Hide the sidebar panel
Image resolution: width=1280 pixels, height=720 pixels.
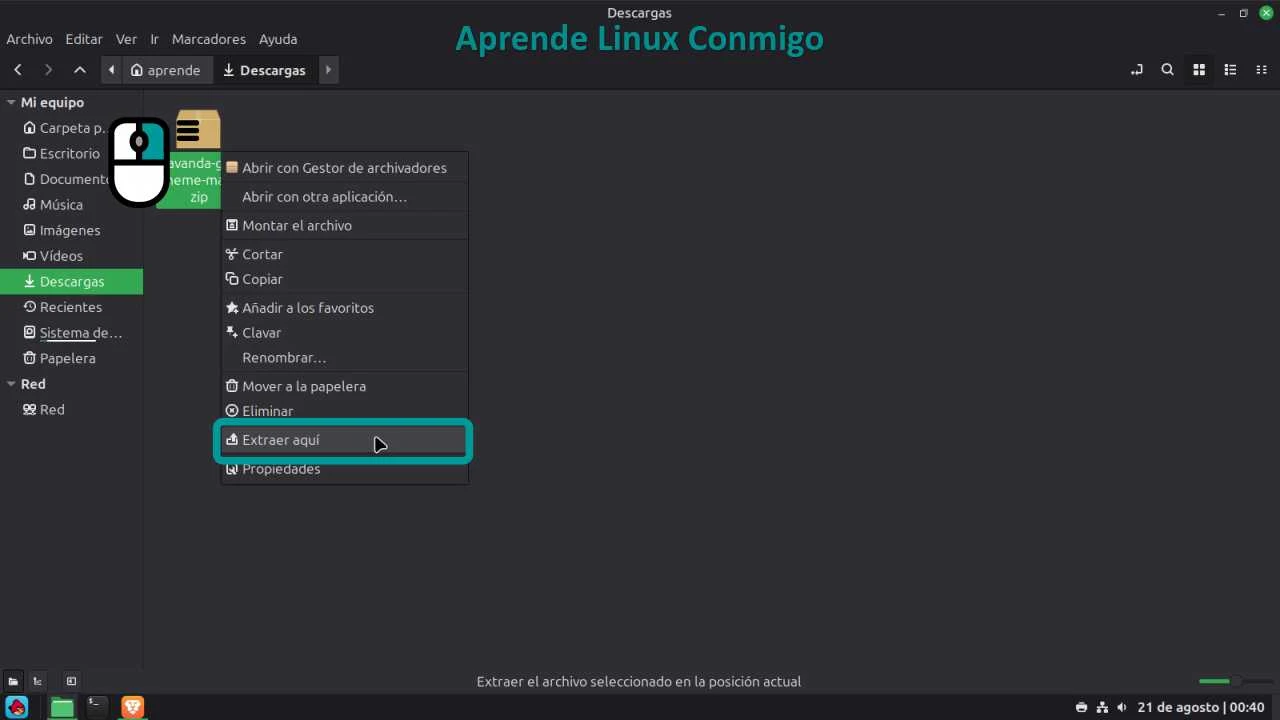[71, 681]
